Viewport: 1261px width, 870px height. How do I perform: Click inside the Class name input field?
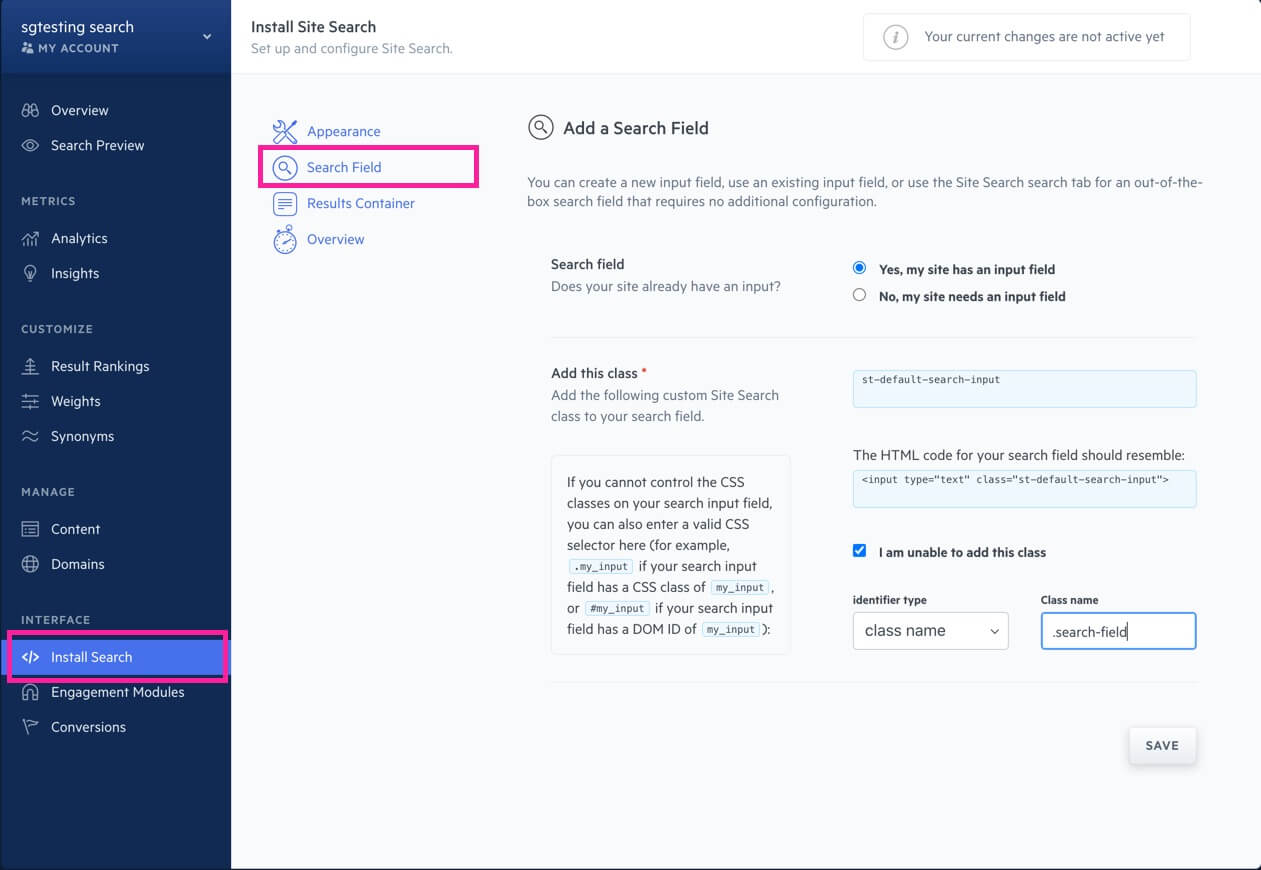coord(1117,631)
